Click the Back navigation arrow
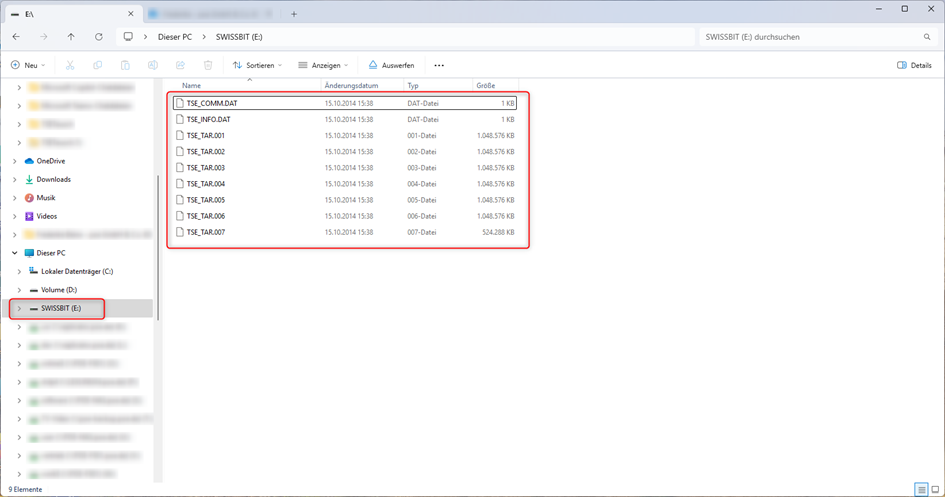Viewport: 945px width, 497px height. (16, 37)
